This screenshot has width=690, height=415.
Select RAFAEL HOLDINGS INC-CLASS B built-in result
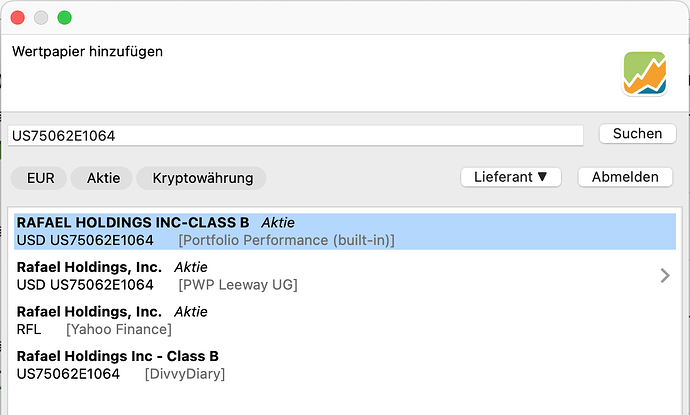[345, 231]
